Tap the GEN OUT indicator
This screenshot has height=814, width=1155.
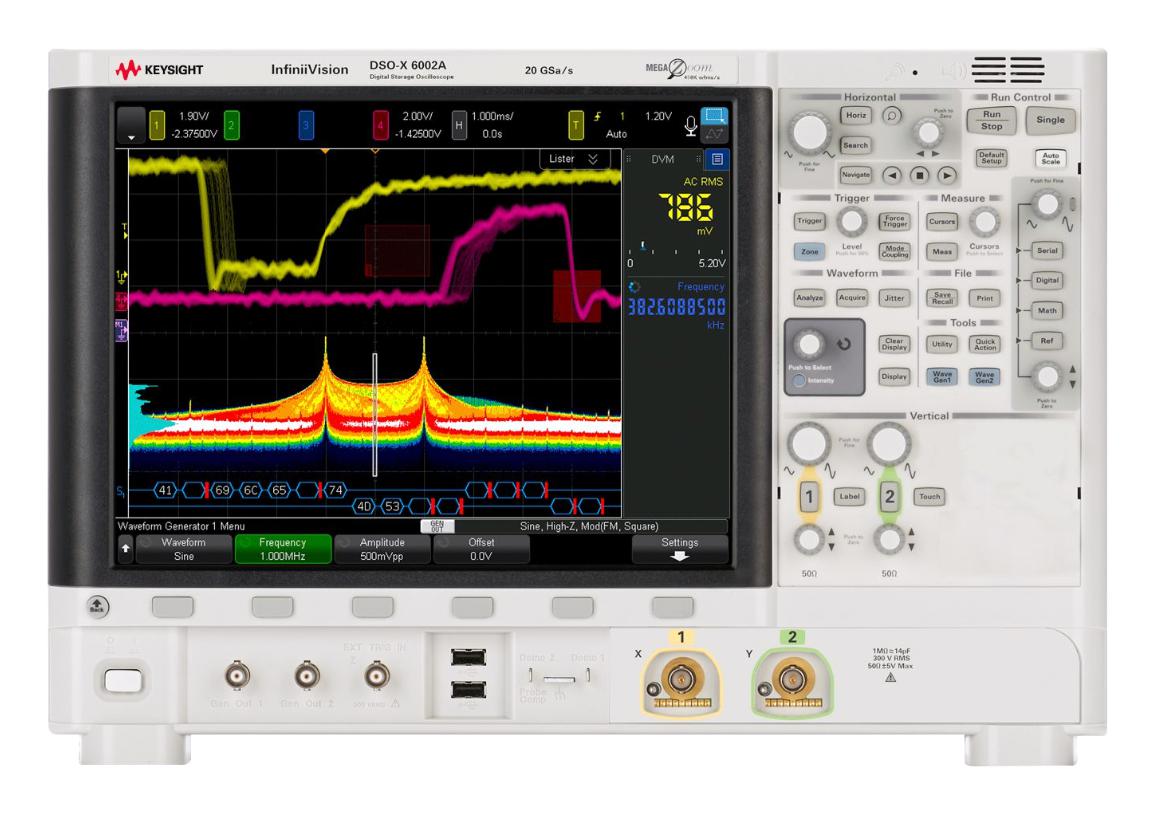437,526
